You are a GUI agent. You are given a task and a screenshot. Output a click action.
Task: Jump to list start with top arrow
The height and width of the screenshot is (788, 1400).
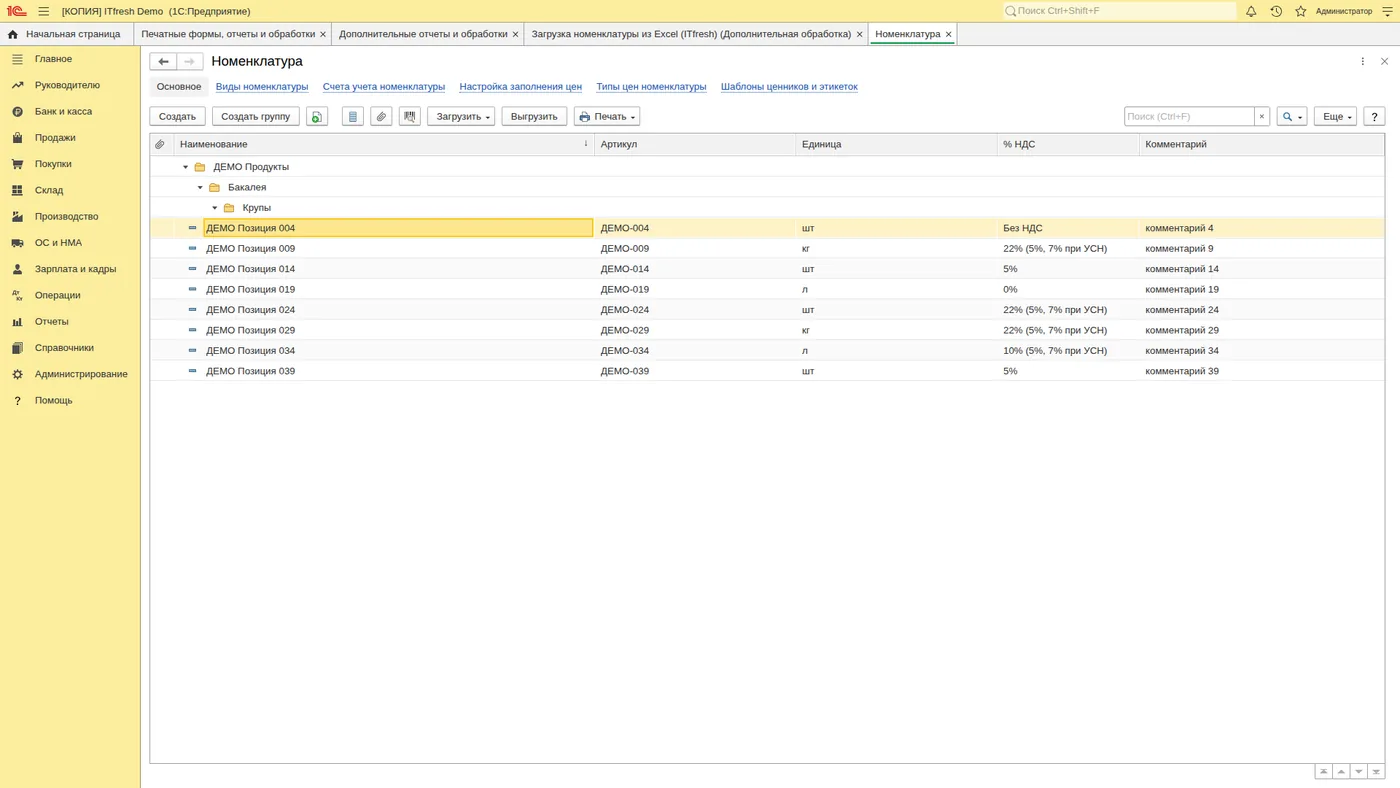(x=1323, y=772)
